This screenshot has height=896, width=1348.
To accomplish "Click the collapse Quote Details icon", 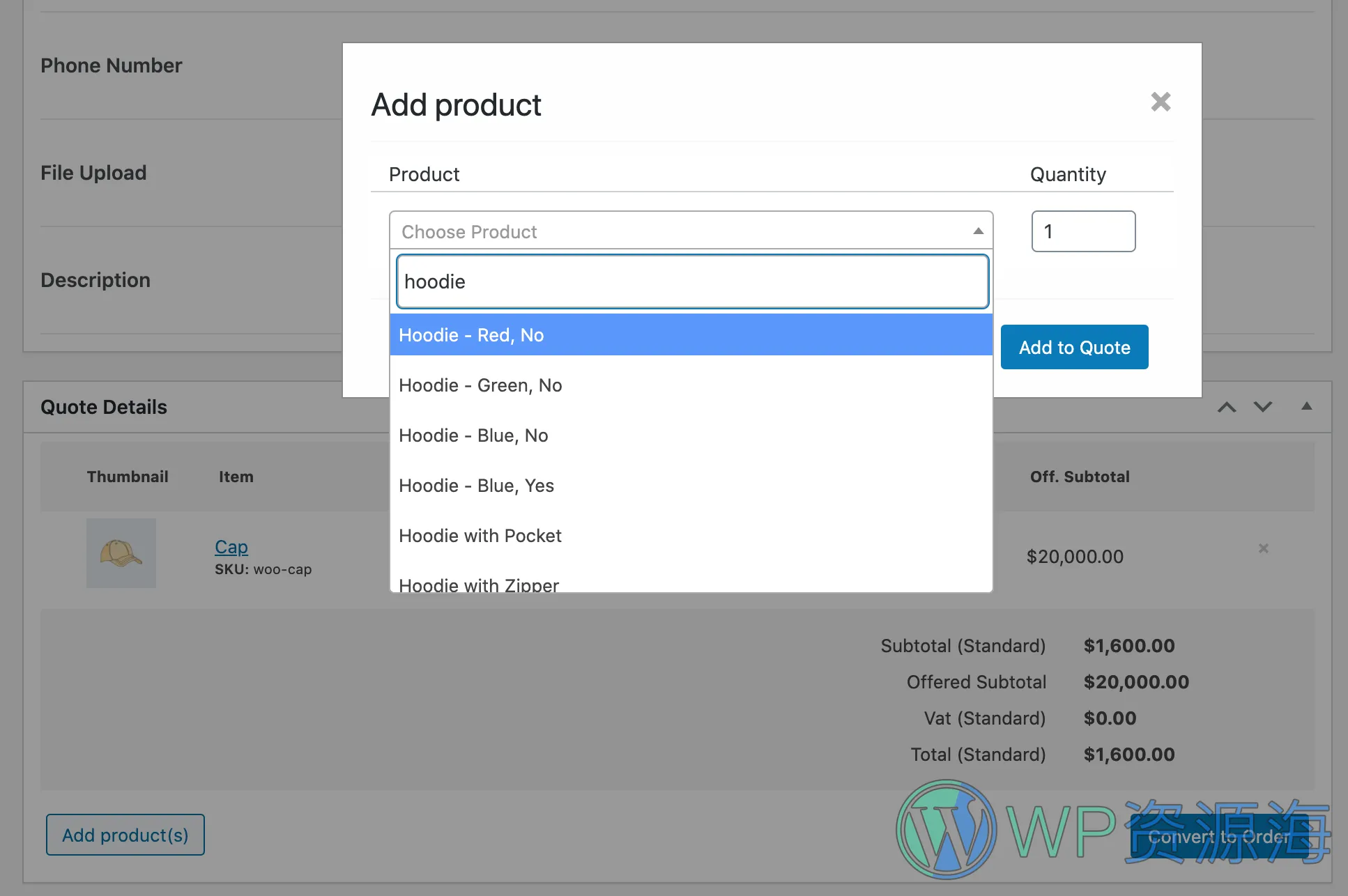I will (x=1307, y=406).
